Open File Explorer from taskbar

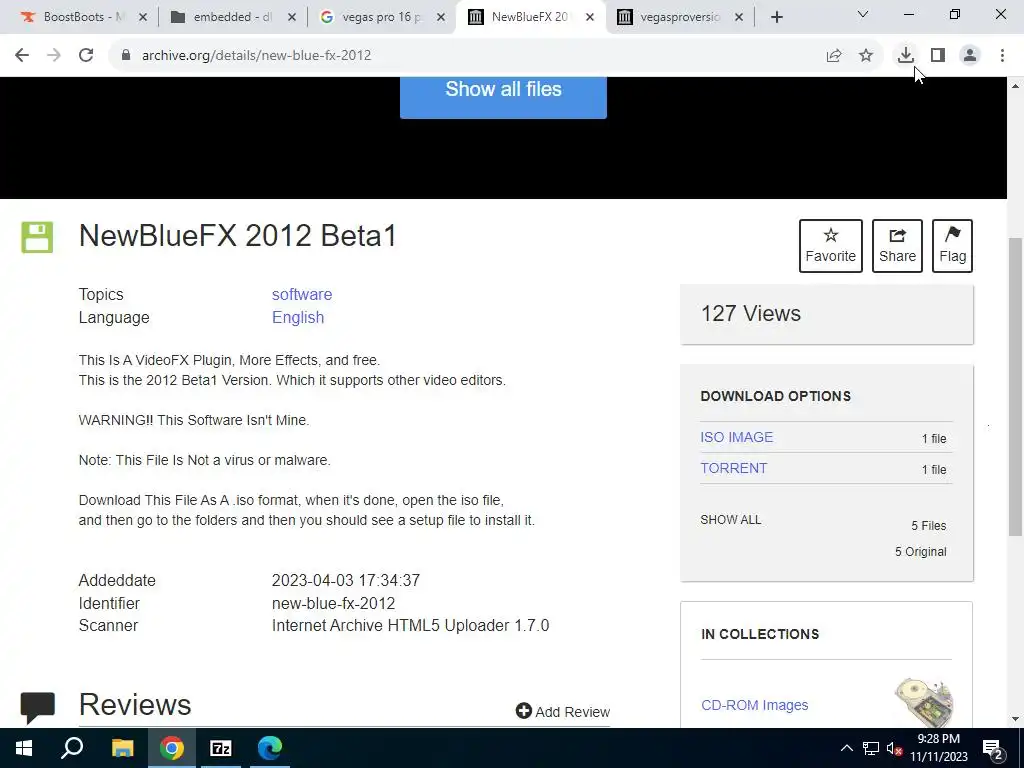coord(122,748)
